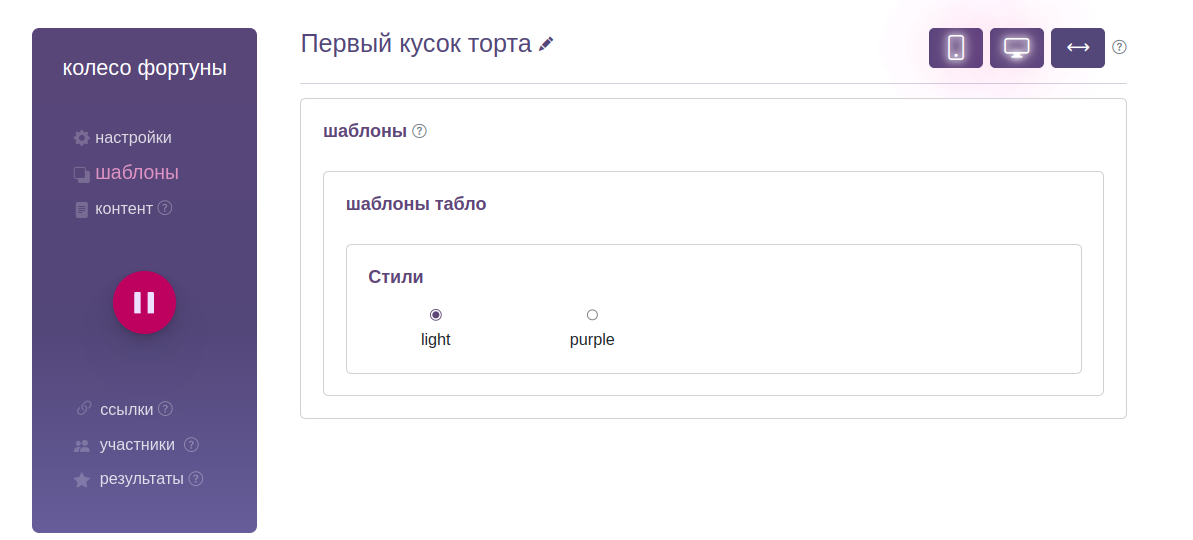Go to контент in the sidebar

(123, 209)
